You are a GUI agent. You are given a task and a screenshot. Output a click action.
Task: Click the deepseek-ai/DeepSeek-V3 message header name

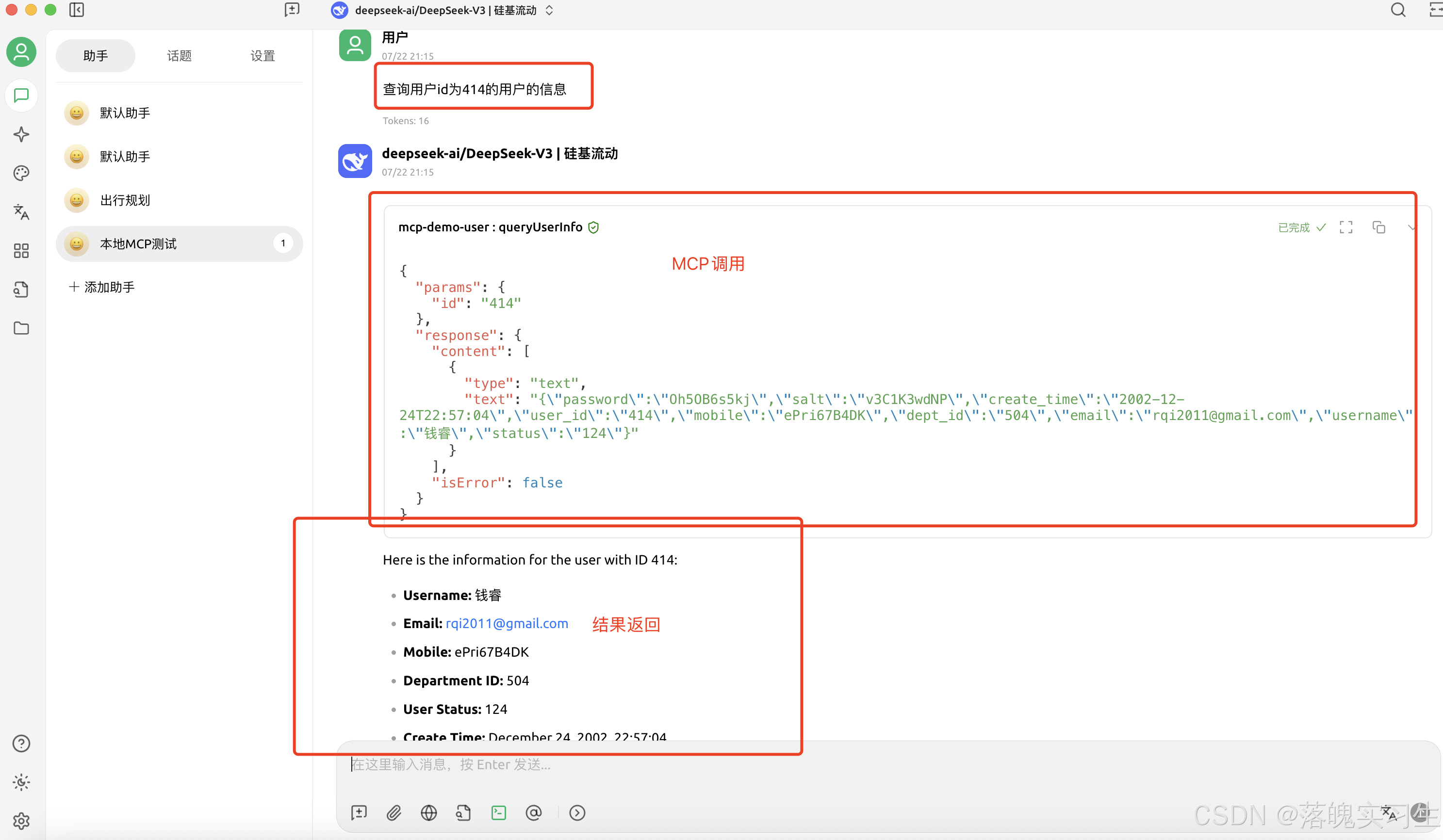(500, 153)
